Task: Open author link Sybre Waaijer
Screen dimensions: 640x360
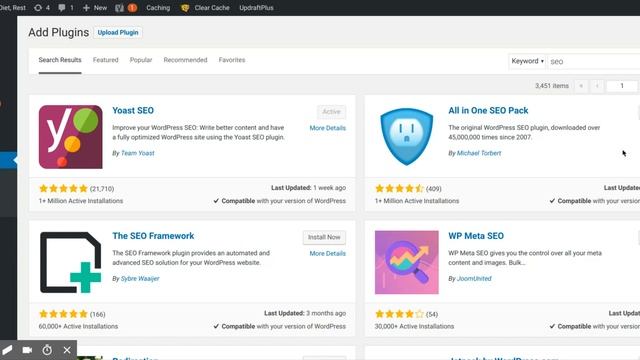Action: point(140,278)
